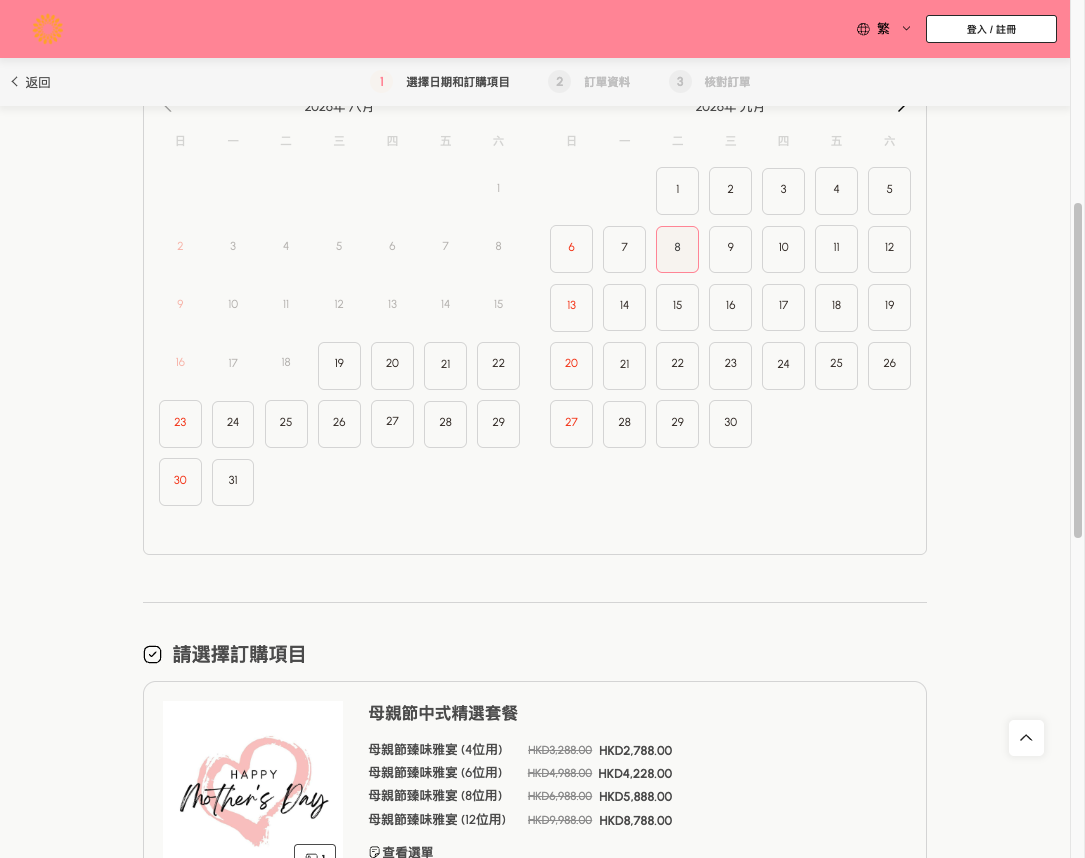Pick September 13 in the calendar
The image size is (1085, 858).
[x=572, y=307]
